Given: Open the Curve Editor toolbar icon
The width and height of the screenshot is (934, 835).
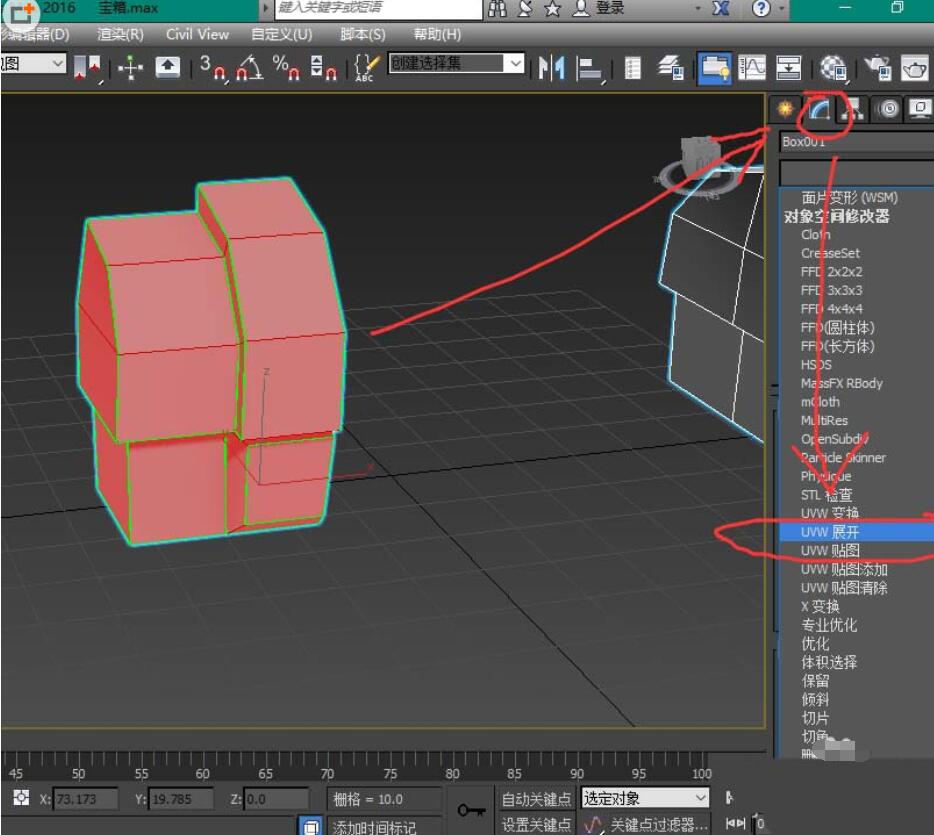Looking at the screenshot, I should [752, 68].
